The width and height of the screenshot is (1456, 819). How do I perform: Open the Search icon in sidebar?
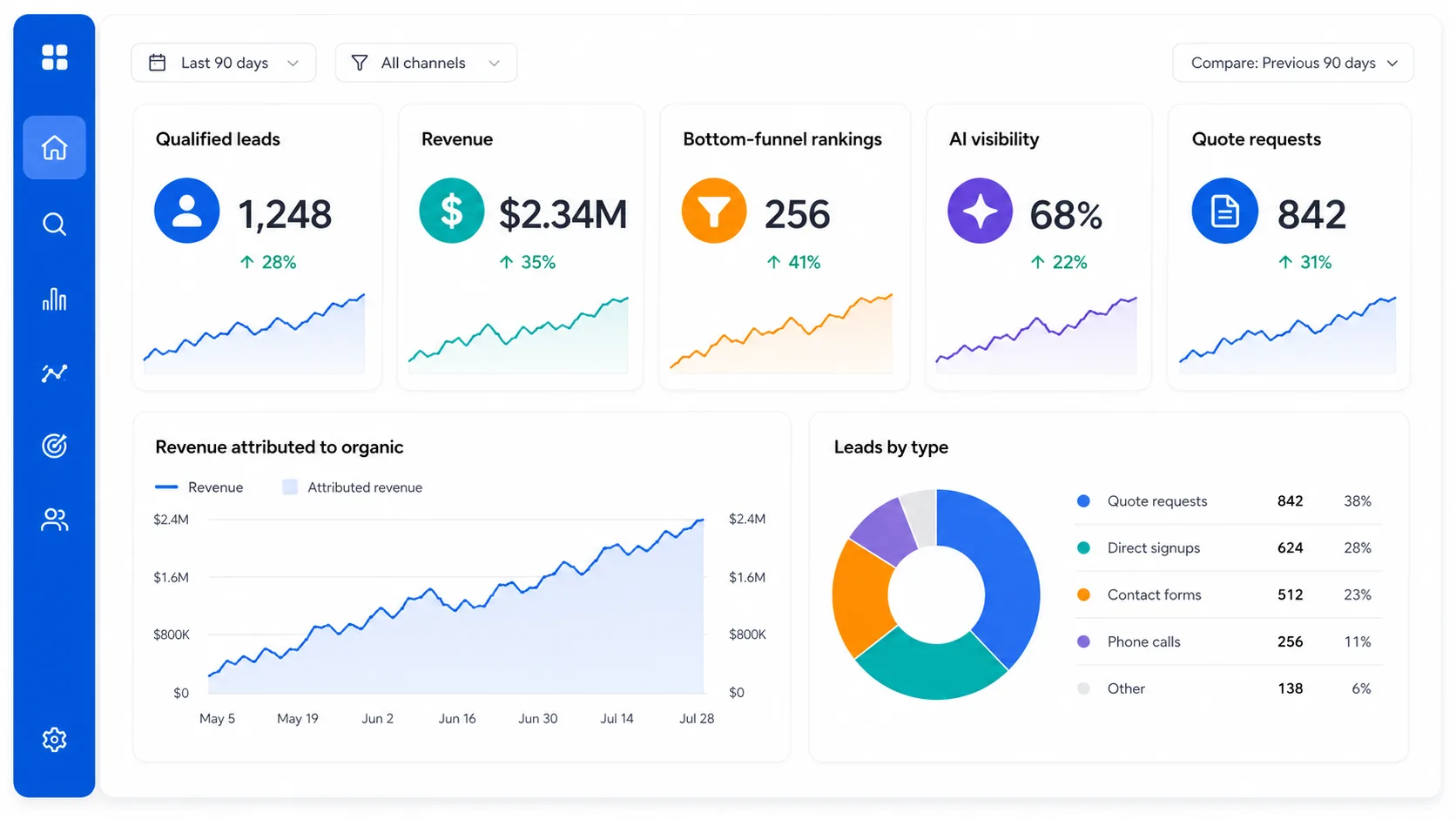click(54, 225)
